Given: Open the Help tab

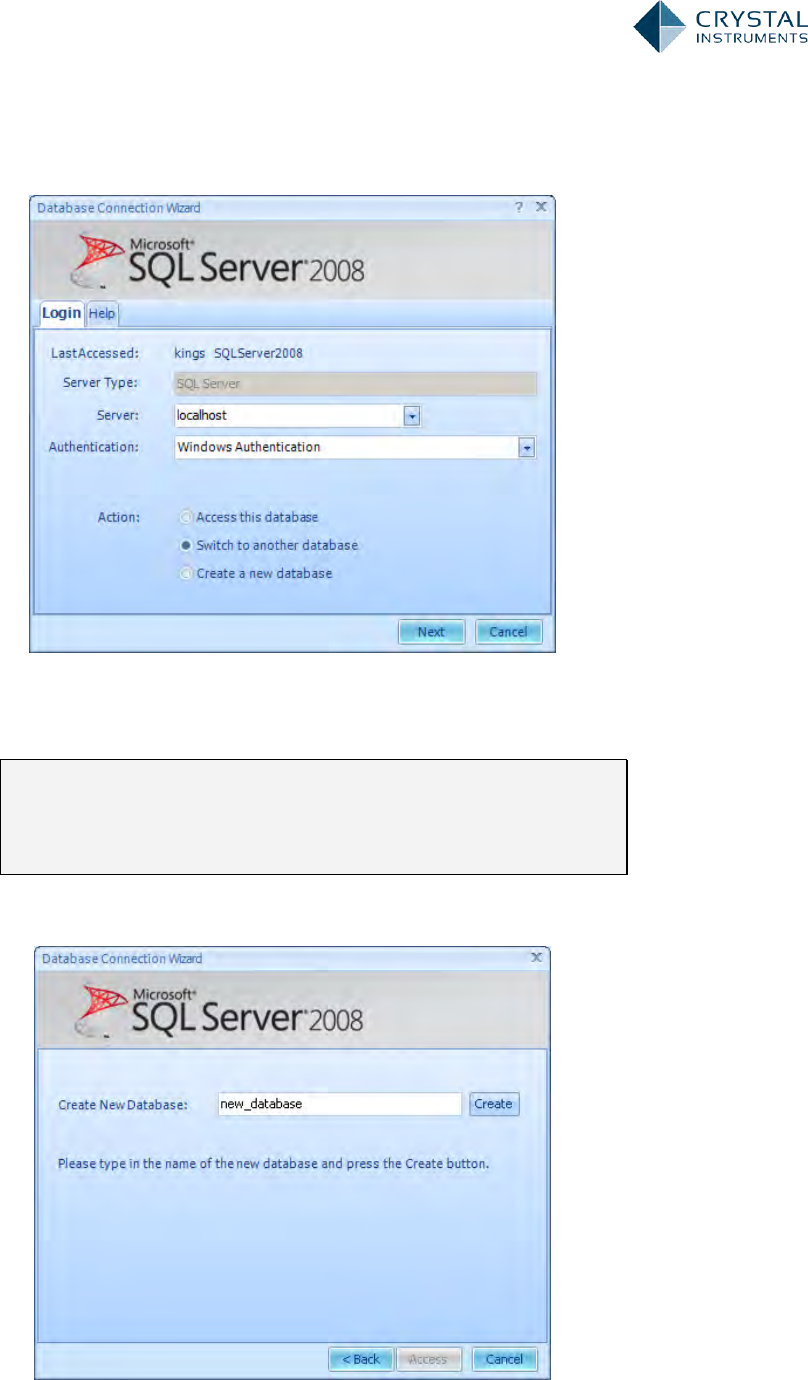Looking at the screenshot, I should tap(102, 314).
